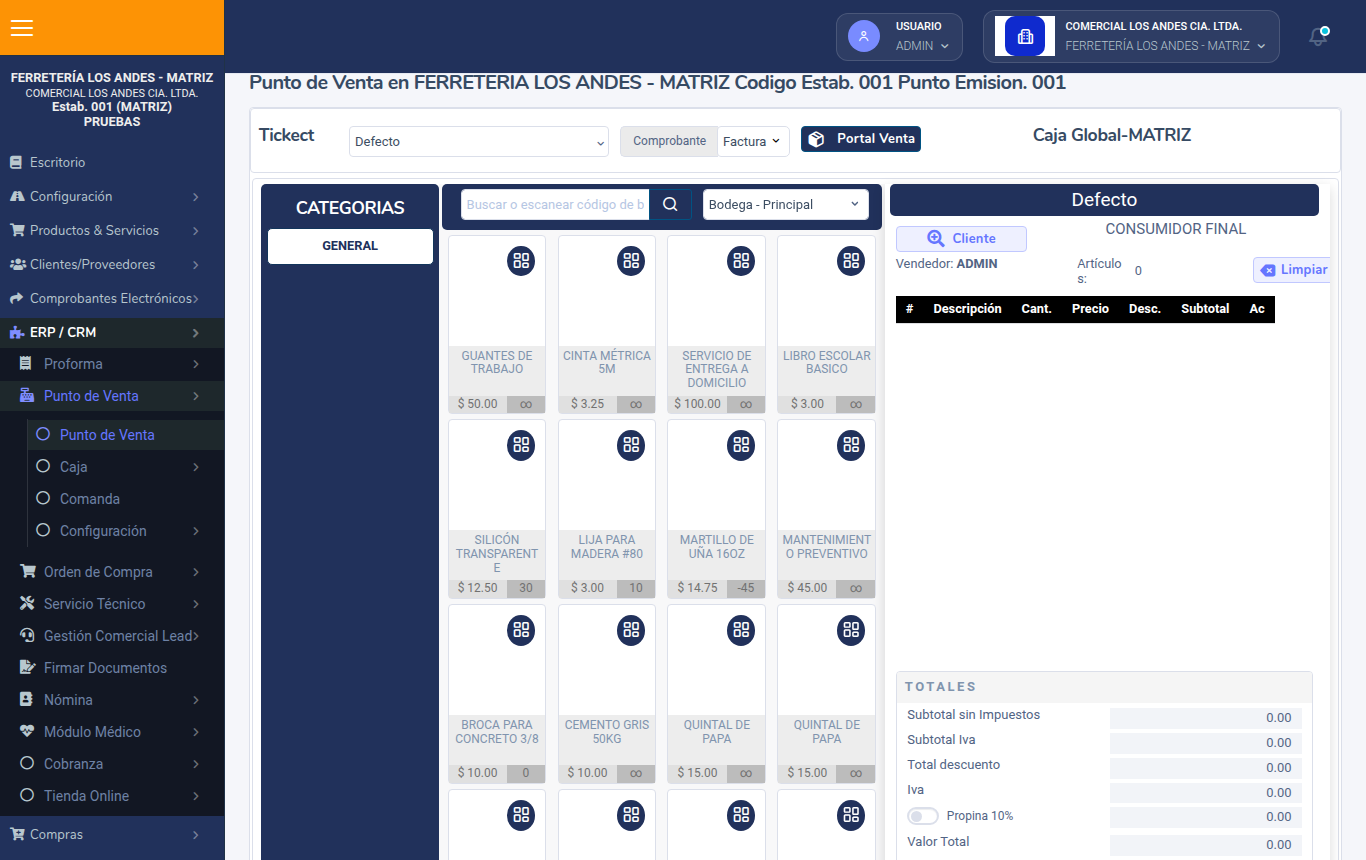1366x860 pixels.
Task: Open options icon on MARTILLO DE UÑA 16OZ card
Action: 740,445
